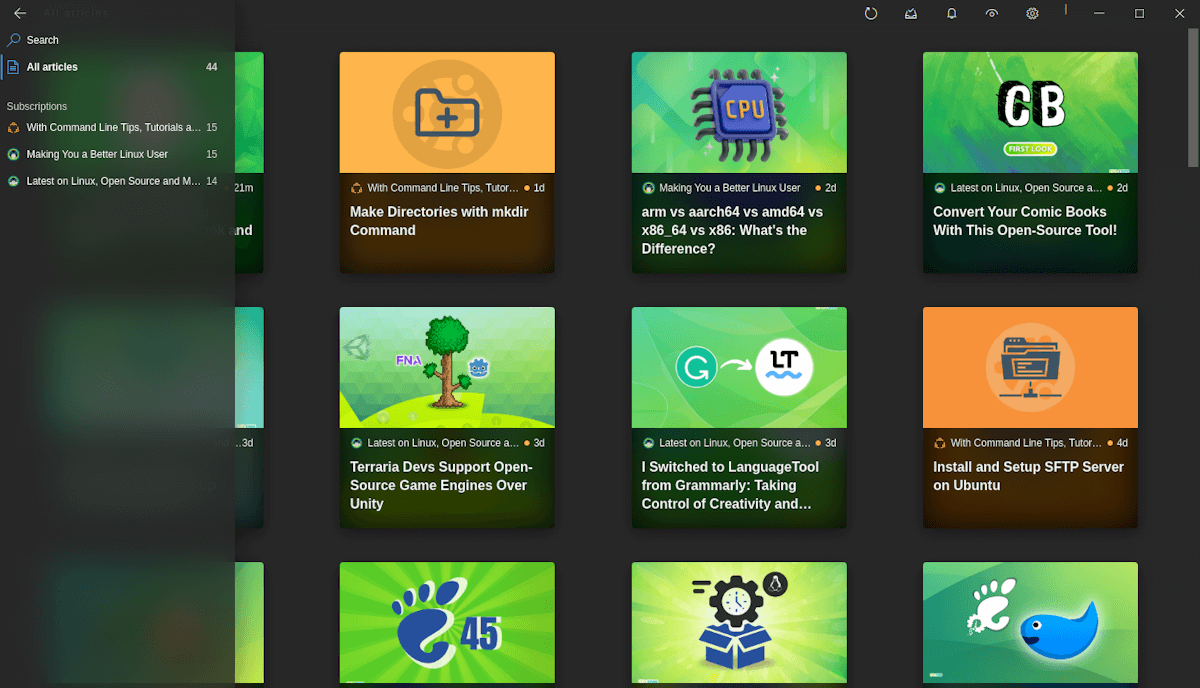Open notifications via the bell icon

point(951,13)
